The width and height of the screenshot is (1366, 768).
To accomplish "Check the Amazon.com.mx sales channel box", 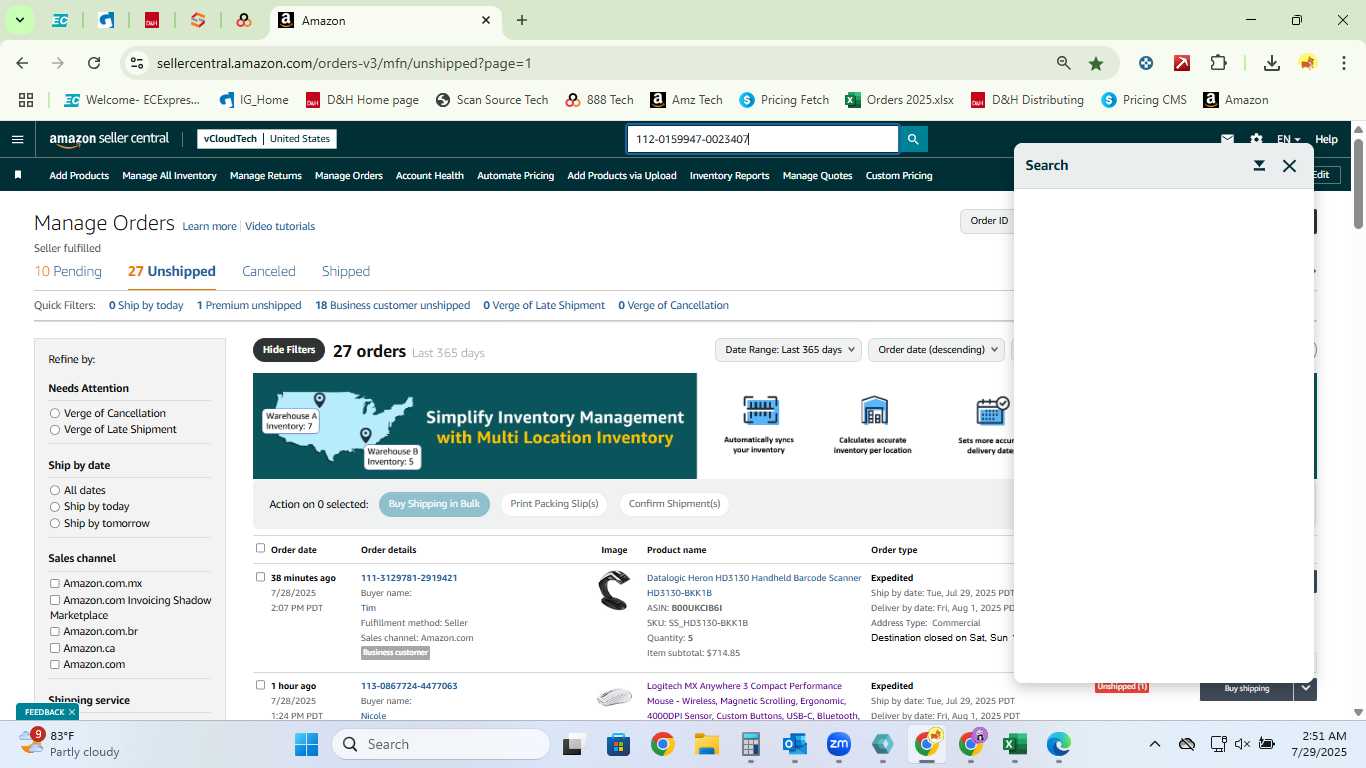I will [55, 583].
